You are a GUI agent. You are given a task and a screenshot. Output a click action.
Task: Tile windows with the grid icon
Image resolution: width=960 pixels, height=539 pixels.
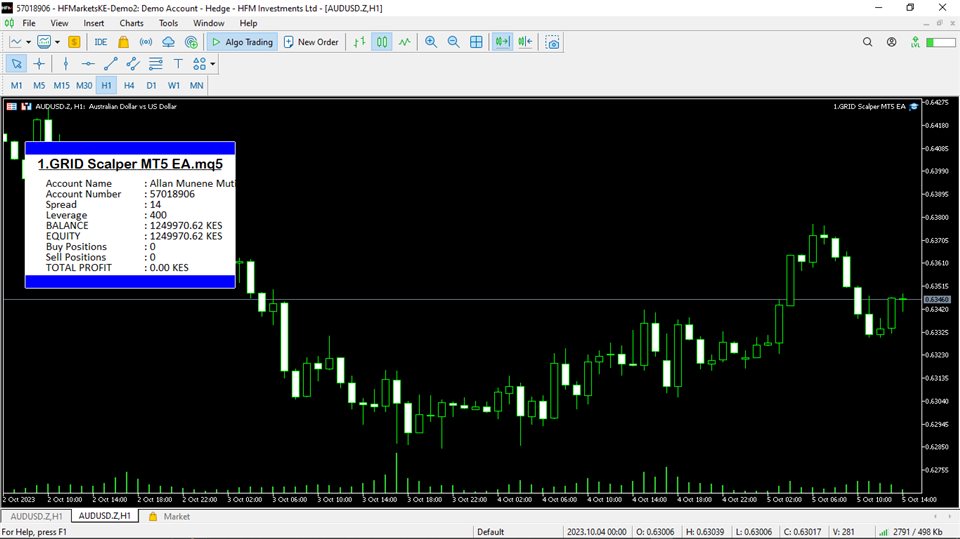pyautogui.click(x=476, y=42)
